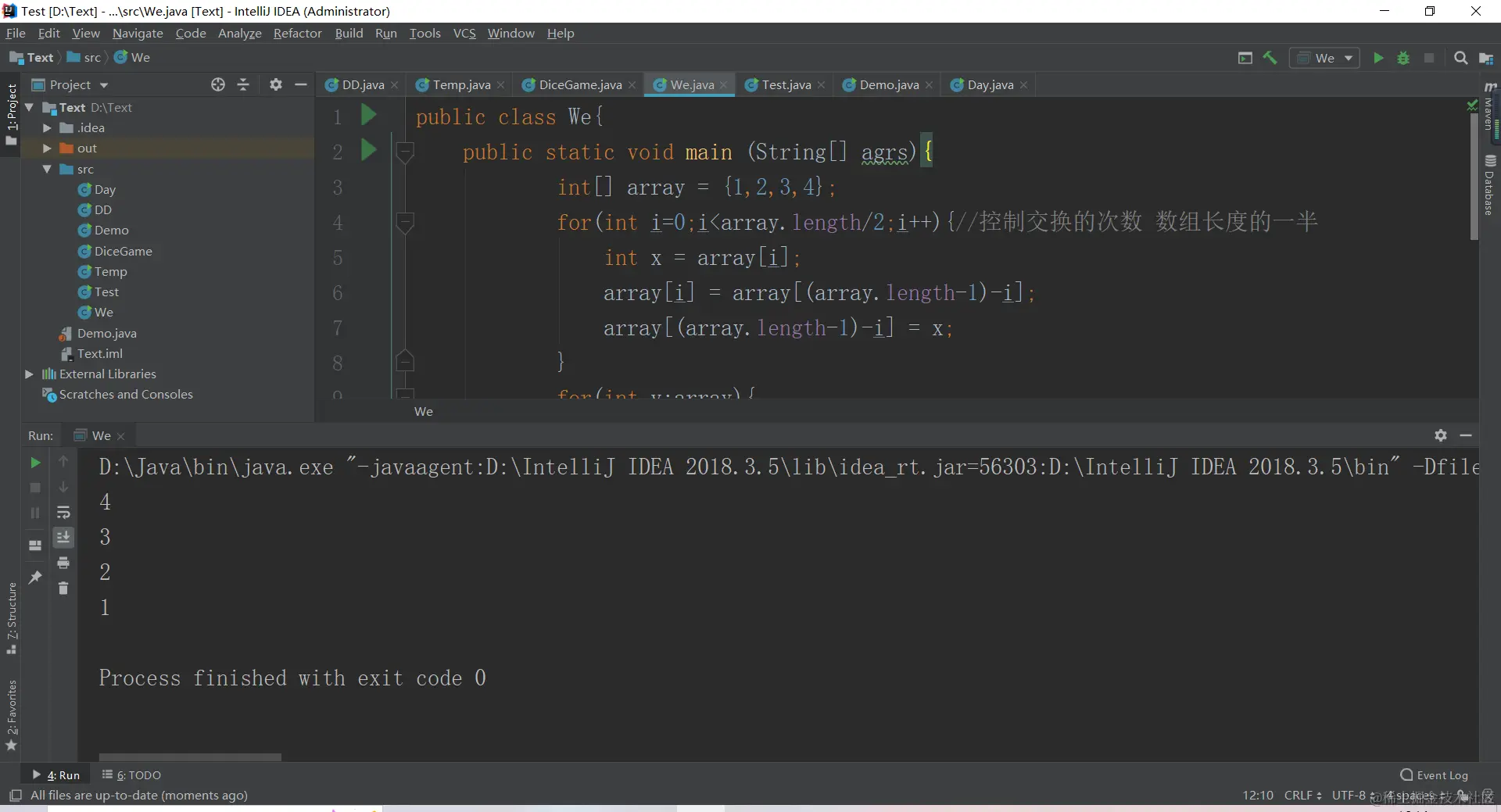Switch to the Temp.java editor tab
Viewport: 1501px width, 812px height.
(461, 84)
